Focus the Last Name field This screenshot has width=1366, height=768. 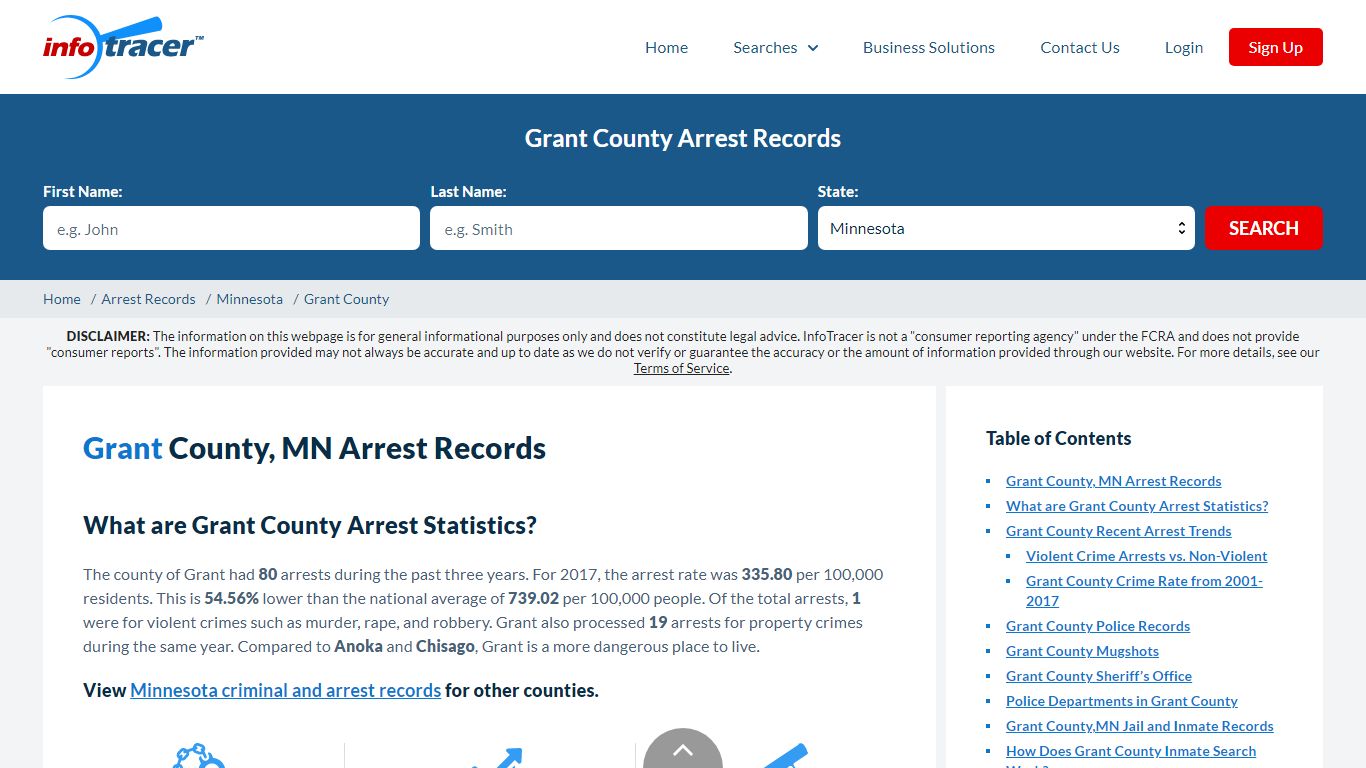point(618,228)
